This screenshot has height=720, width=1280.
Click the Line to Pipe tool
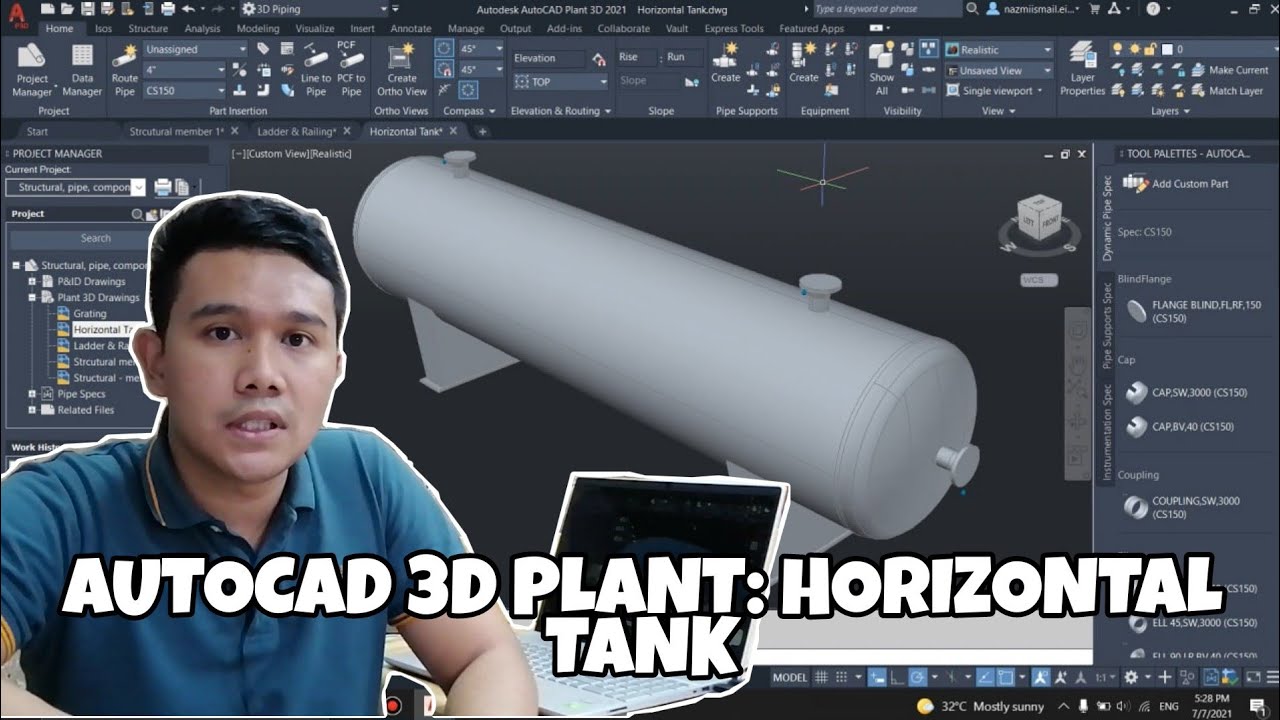click(x=316, y=69)
